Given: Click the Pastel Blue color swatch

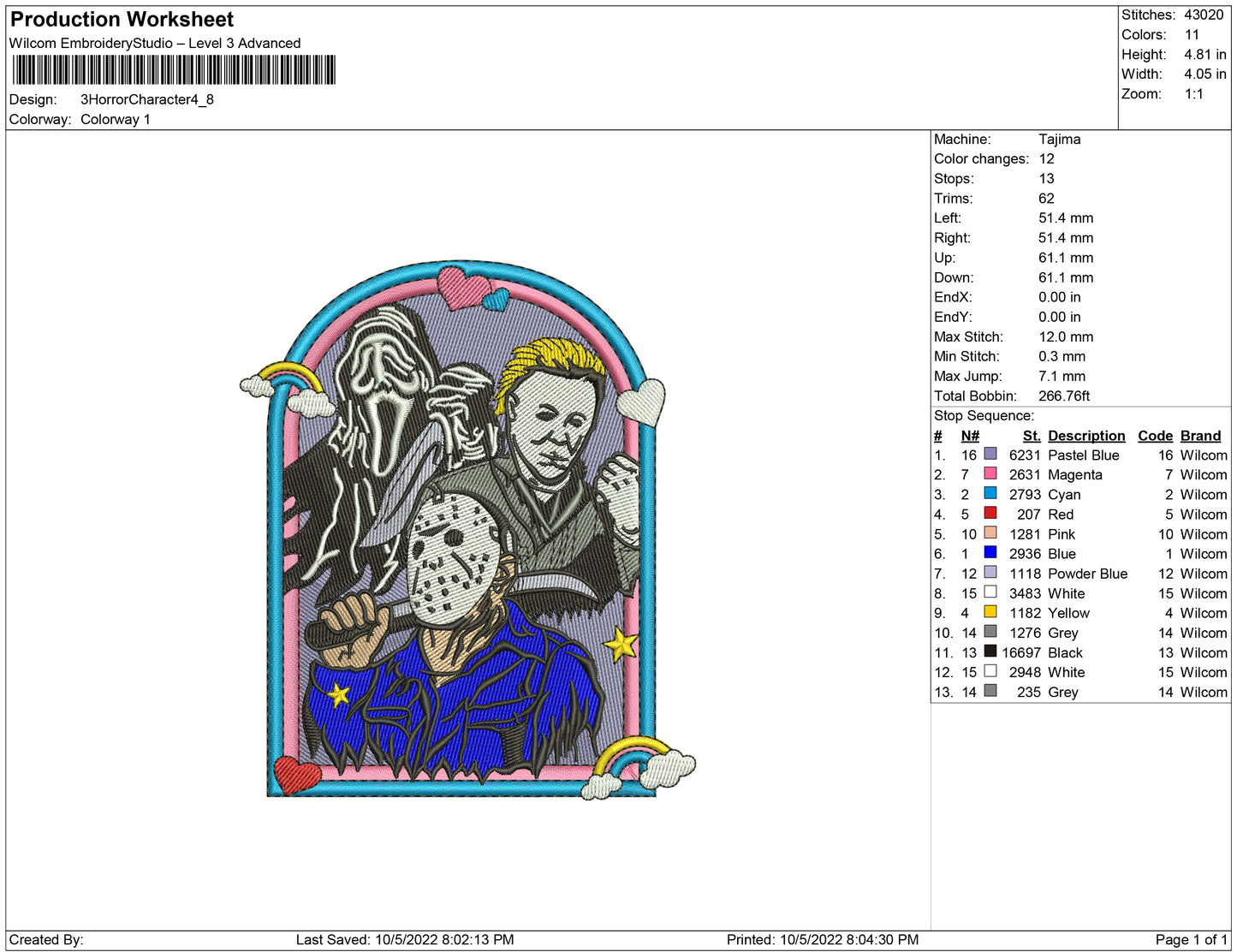Looking at the screenshot, I should coord(990,454).
